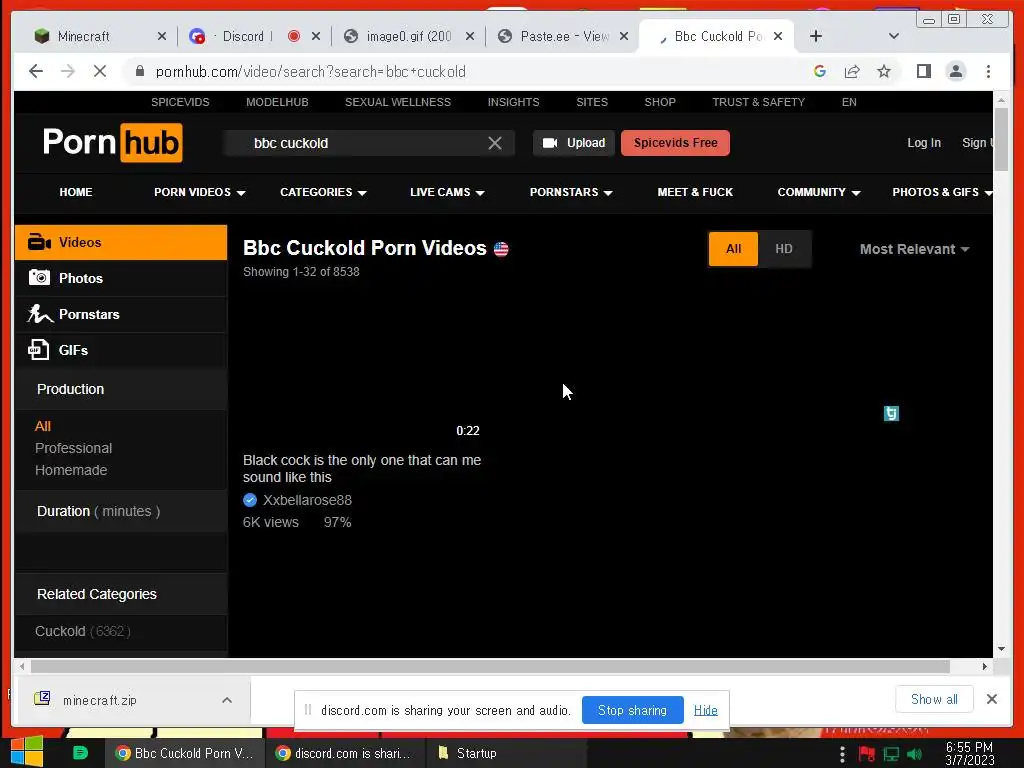Click the Upload button
1024x768 pixels.
pyautogui.click(x=573, y=143)
